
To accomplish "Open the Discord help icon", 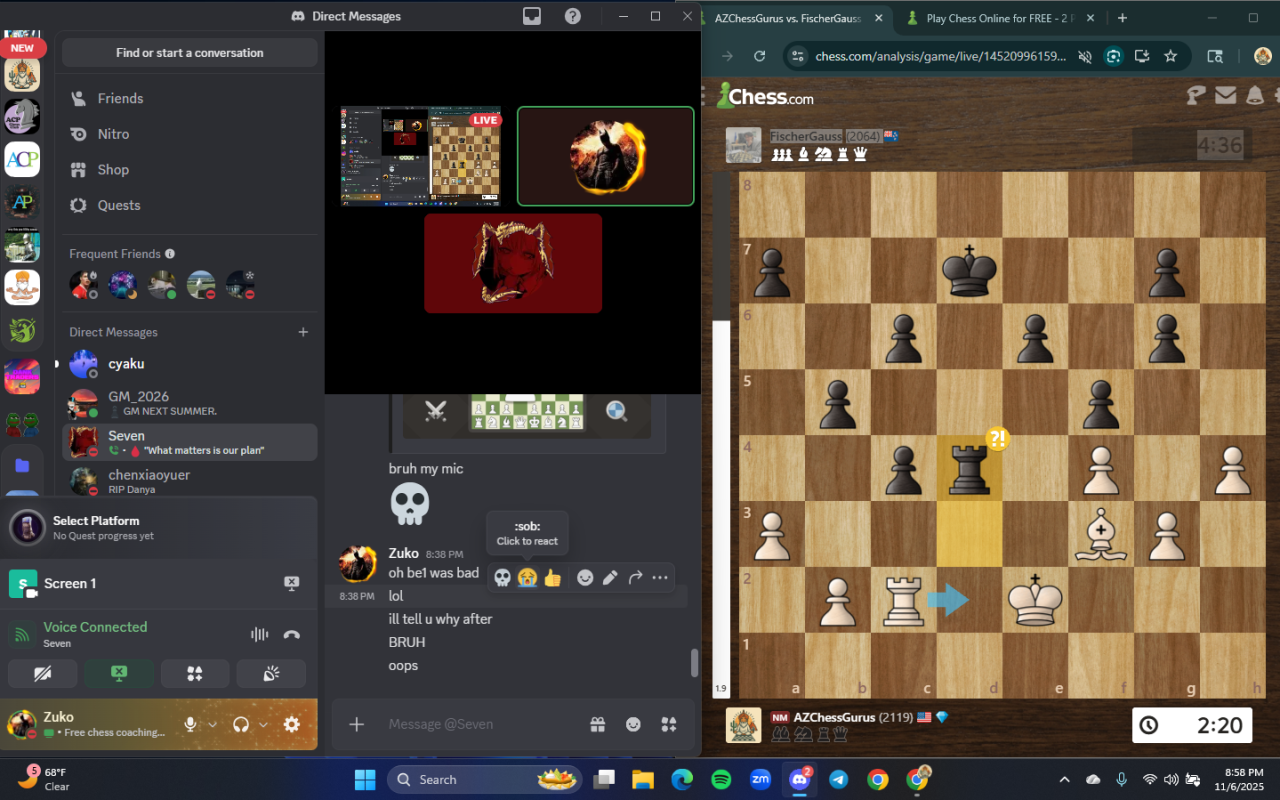I will (x=573, y=16).
